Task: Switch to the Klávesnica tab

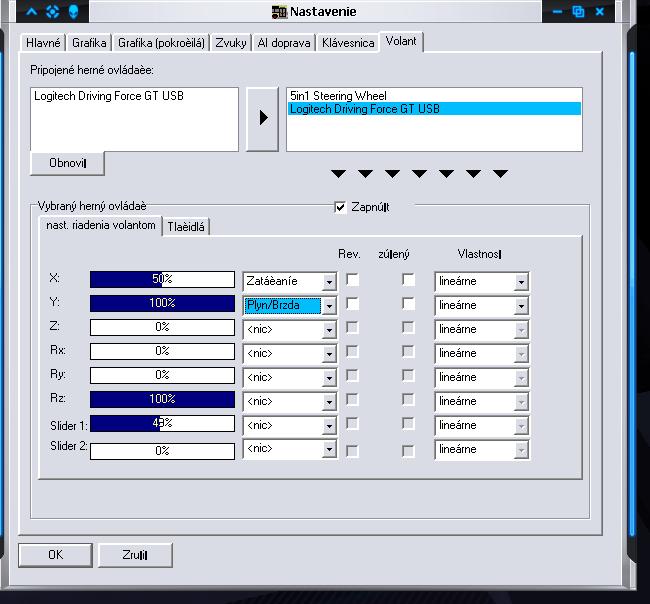Action: [348, 43]
